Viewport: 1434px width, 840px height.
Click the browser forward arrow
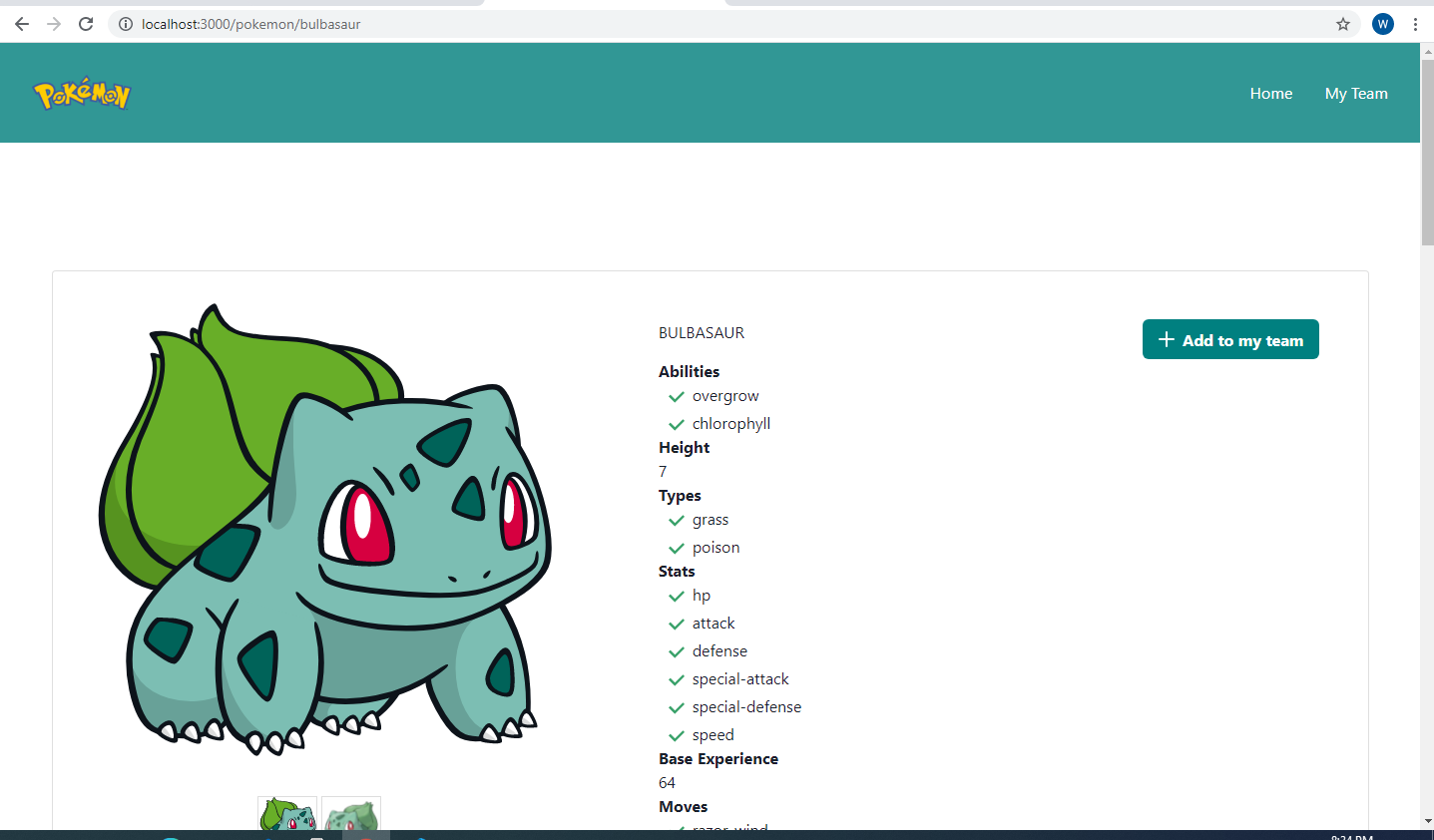[x=54, y=24]
